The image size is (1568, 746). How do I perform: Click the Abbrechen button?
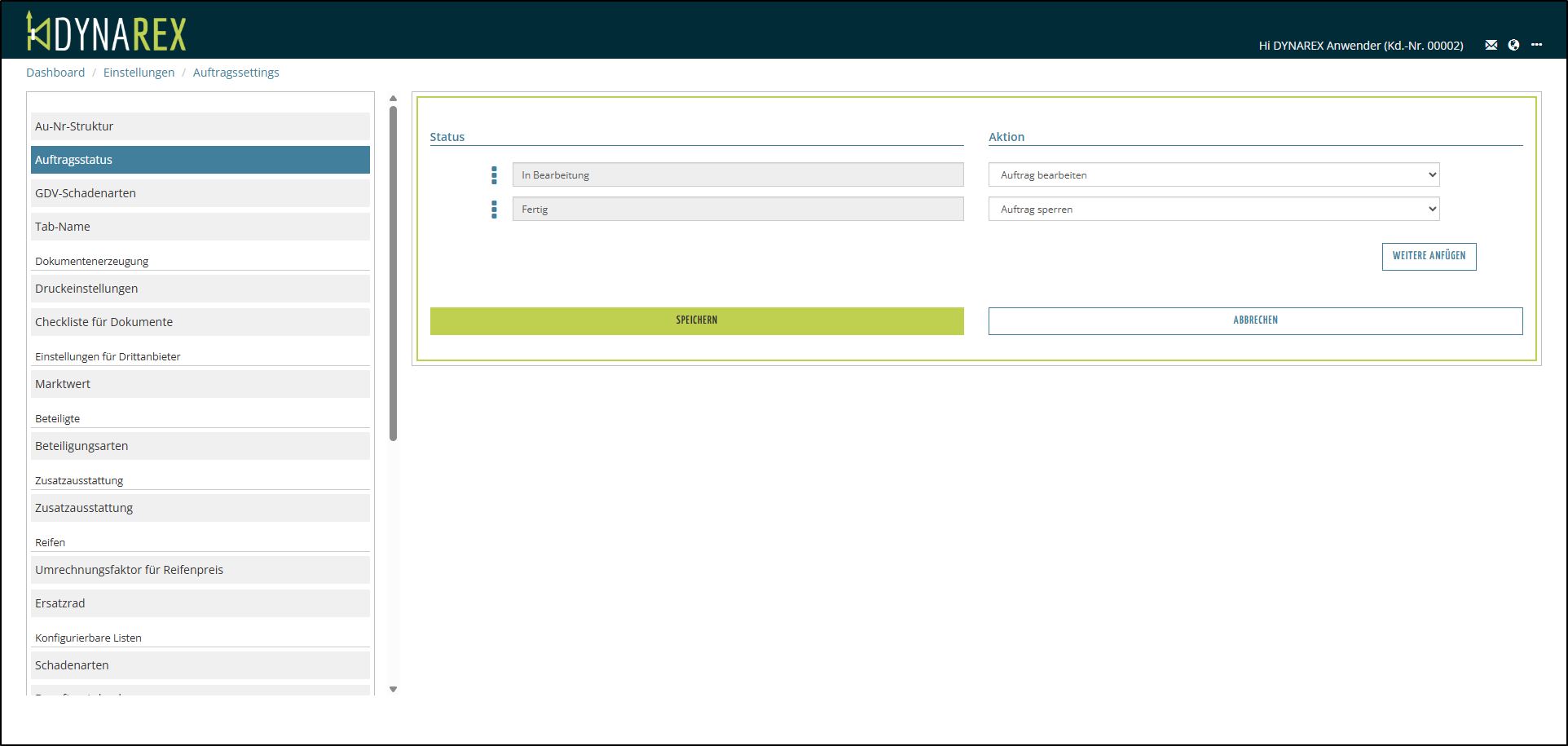pos(1254,320)
